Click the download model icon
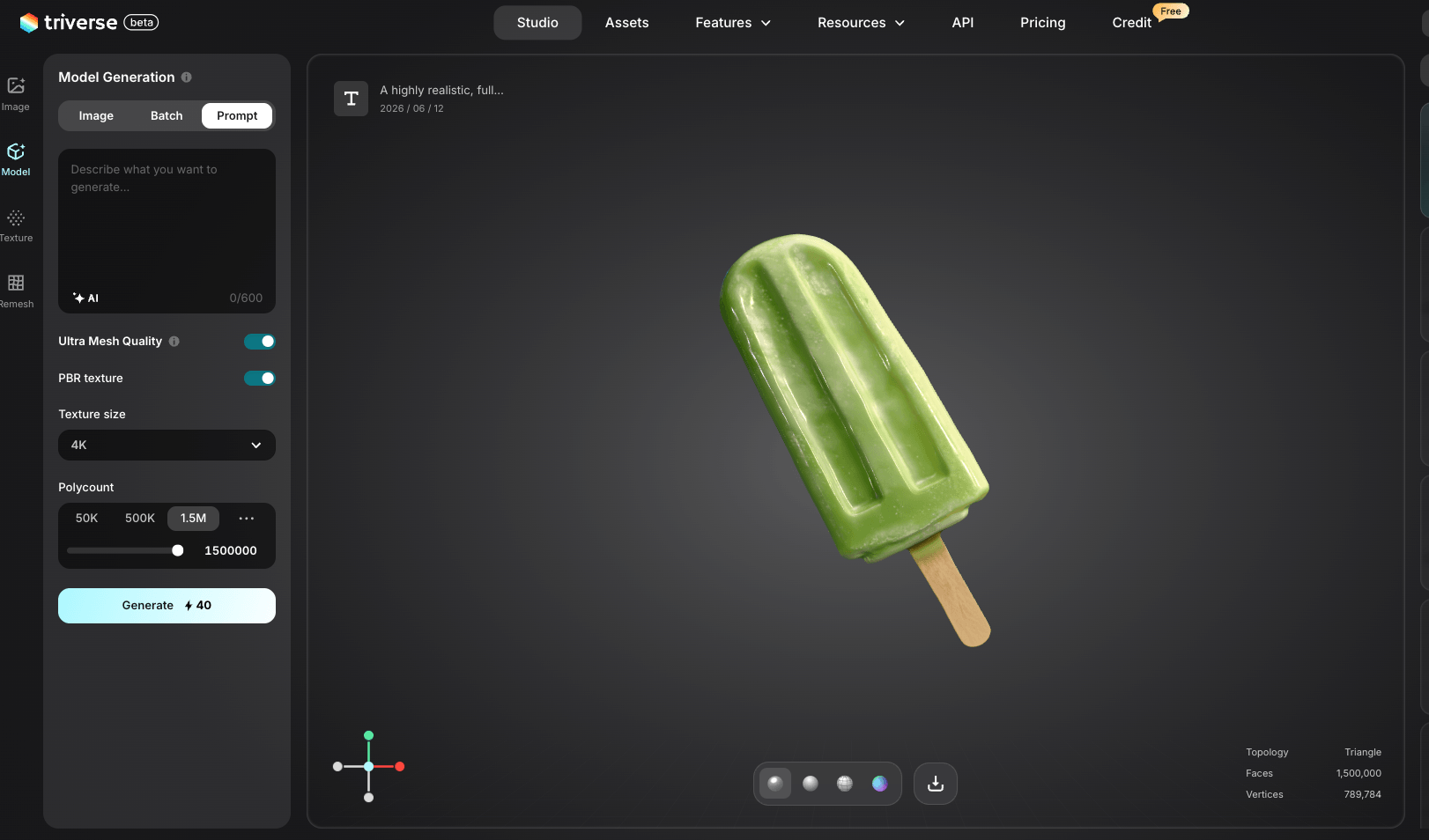Viewport: 1429px width, 840px height. pyautogui.click(x=936, y=784)
